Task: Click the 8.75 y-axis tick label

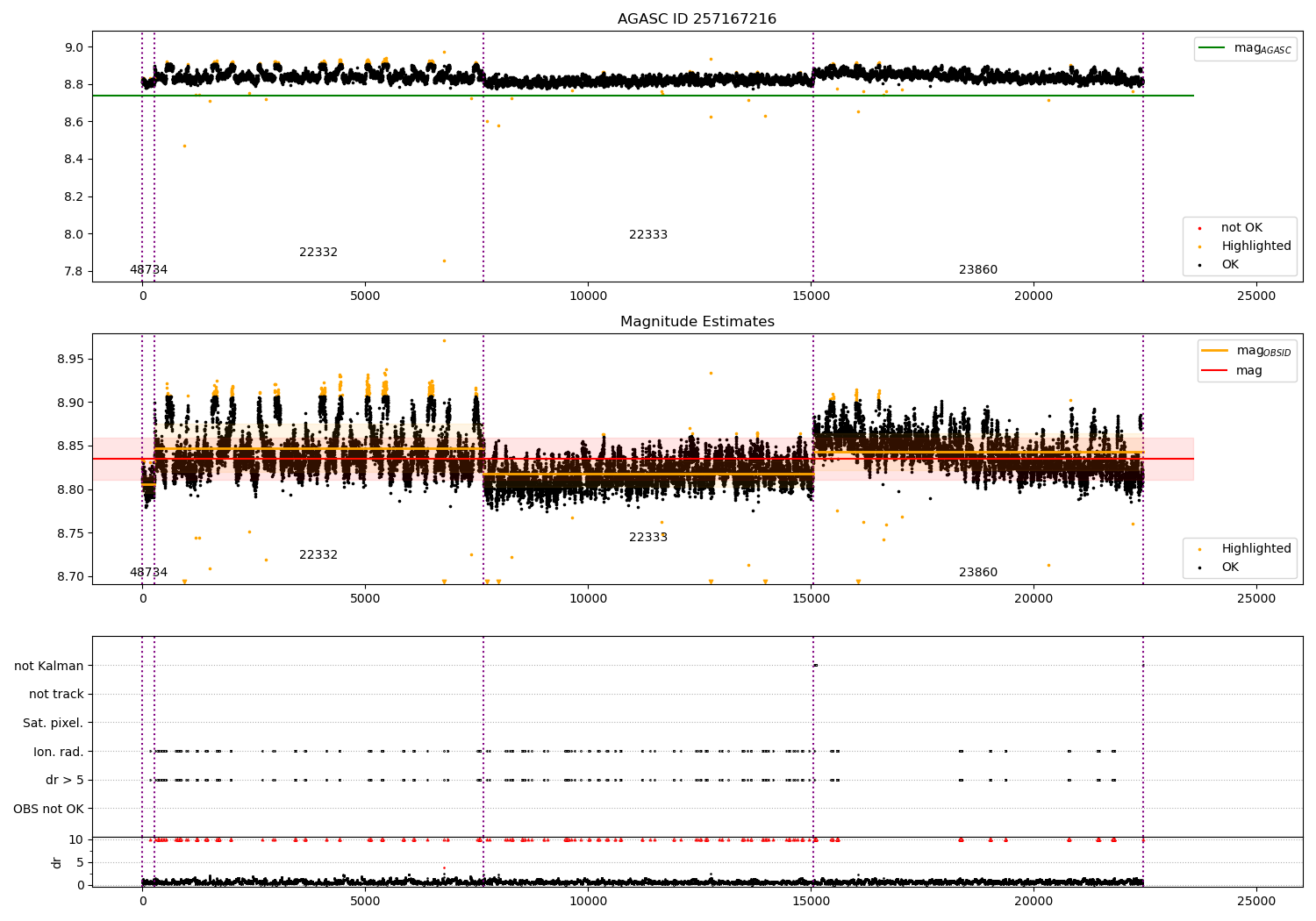Action: point(70,533)
